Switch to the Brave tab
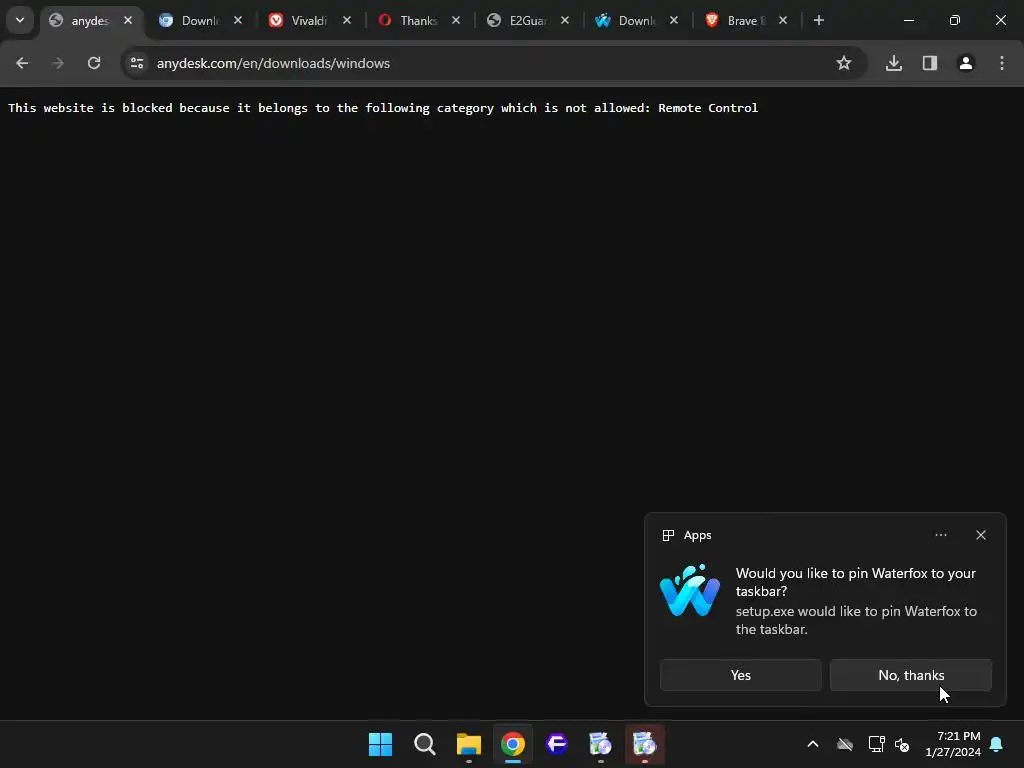This screenshot has width=1024, height=768. coord(744,21)
